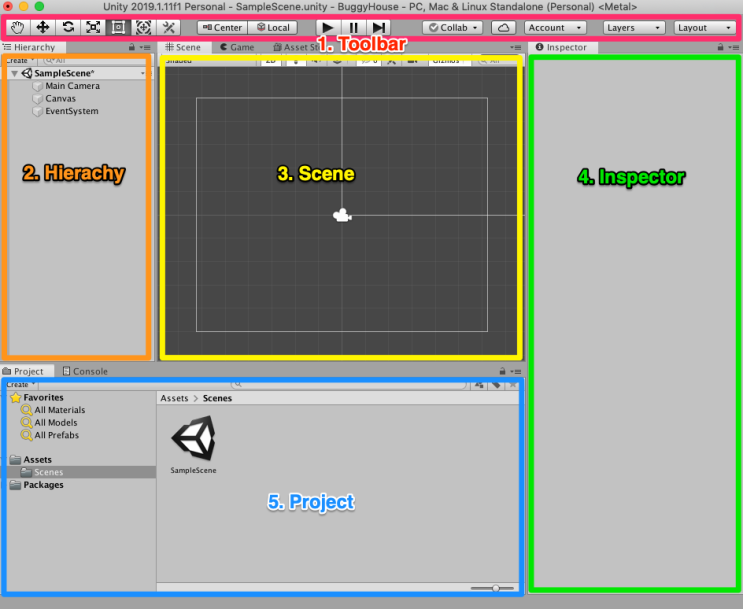Toggle the Local handle orientation button
Screen dimensions: 743x609
click(x=273, y=28)
